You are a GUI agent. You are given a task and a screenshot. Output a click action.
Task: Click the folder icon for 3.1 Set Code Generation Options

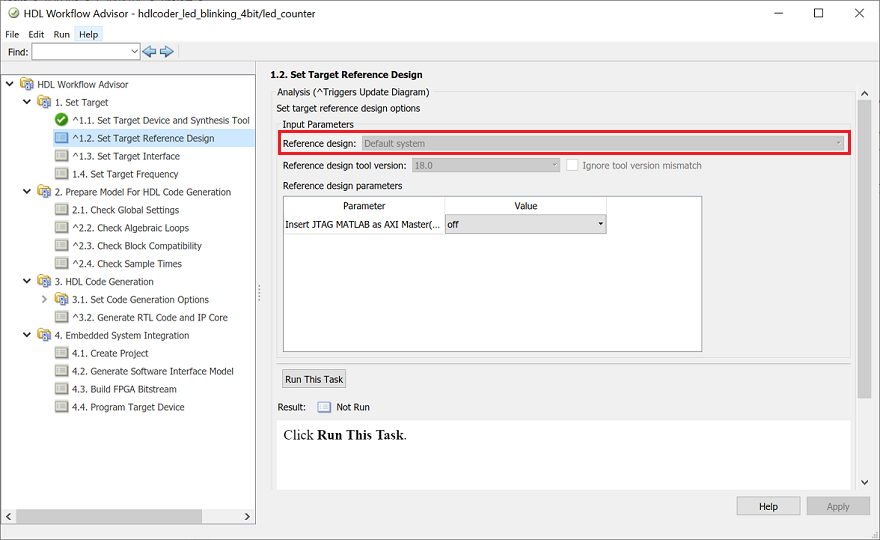(62, 299)
